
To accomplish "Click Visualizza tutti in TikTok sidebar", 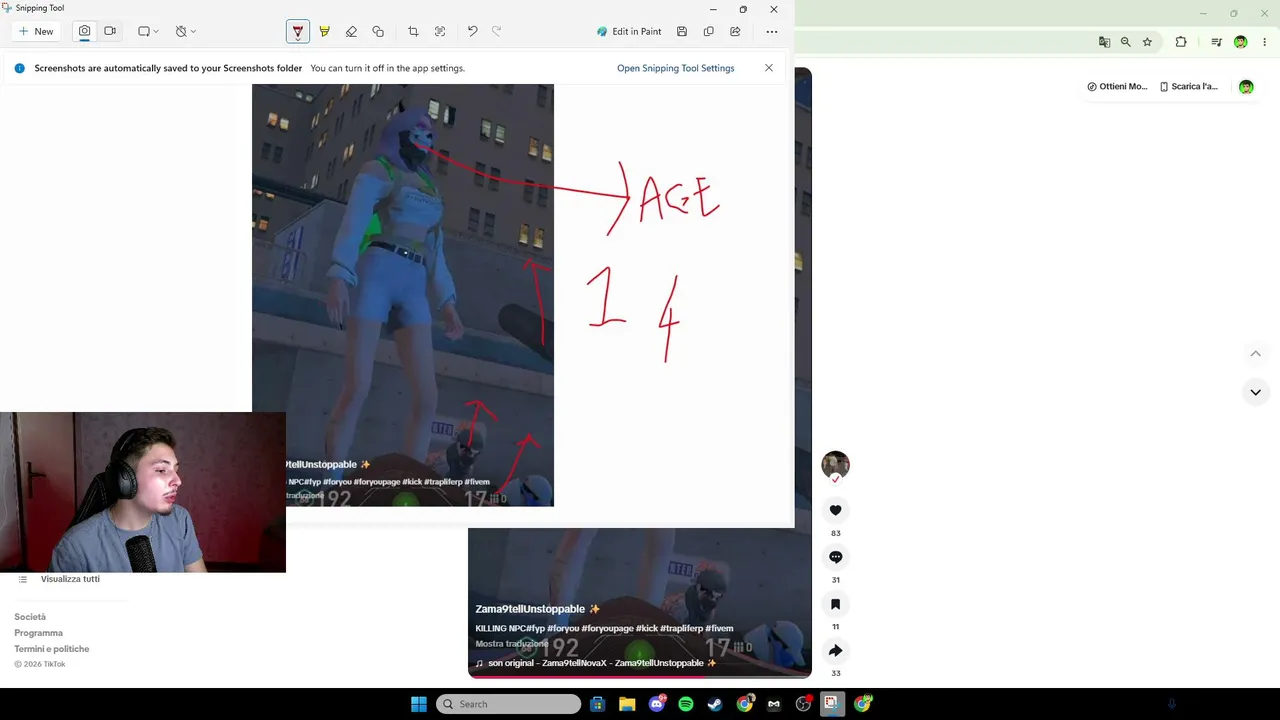I will (x=70, y=579).
